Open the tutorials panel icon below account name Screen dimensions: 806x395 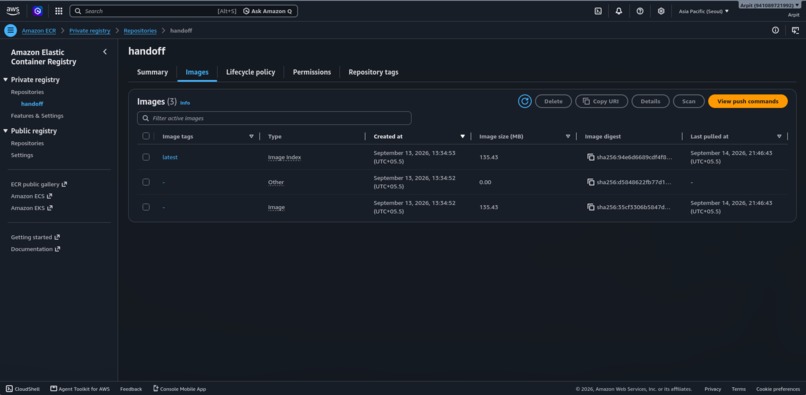(x=795, y=30)
